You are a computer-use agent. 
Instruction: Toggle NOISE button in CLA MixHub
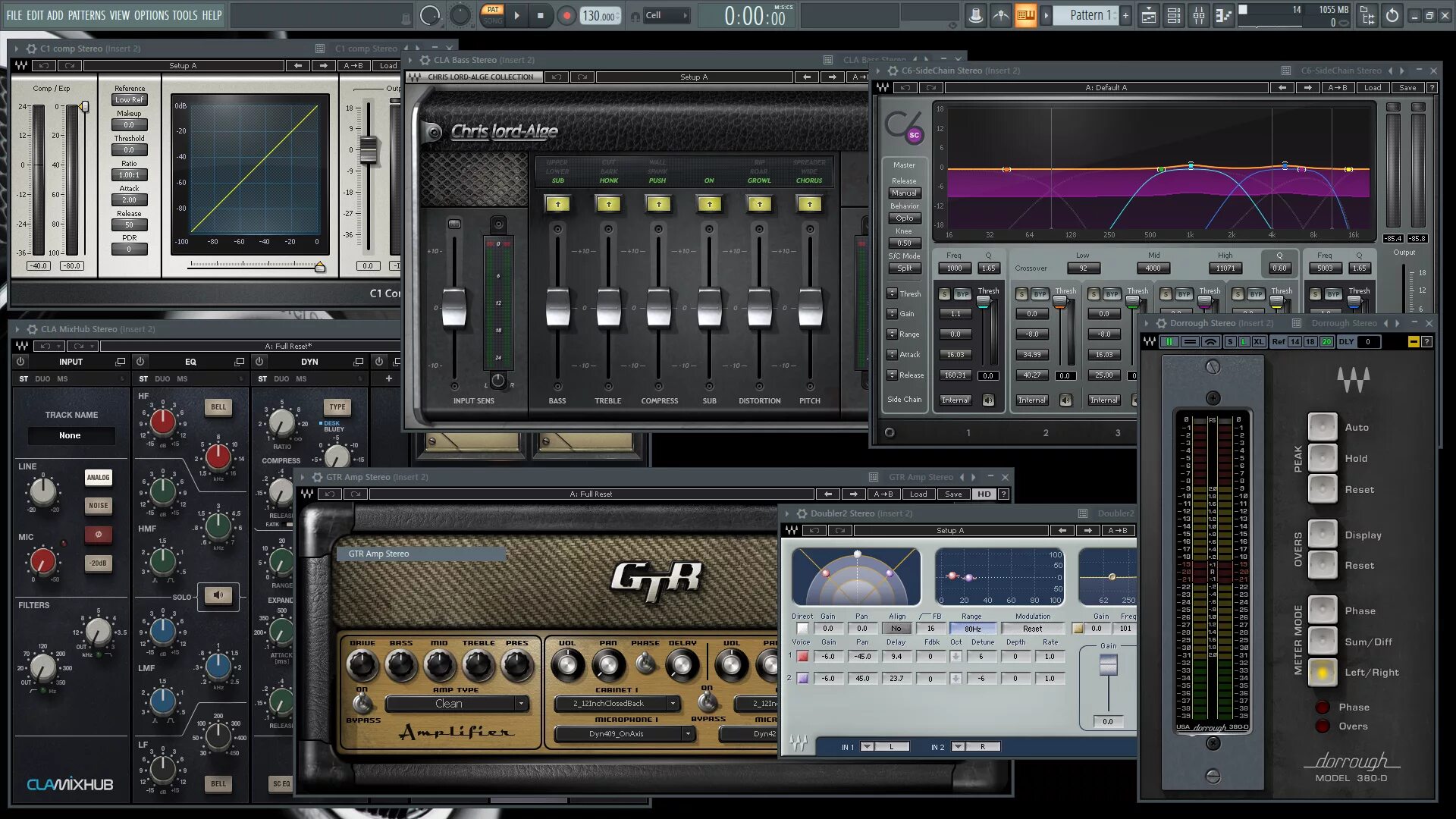tap(98, 506)
